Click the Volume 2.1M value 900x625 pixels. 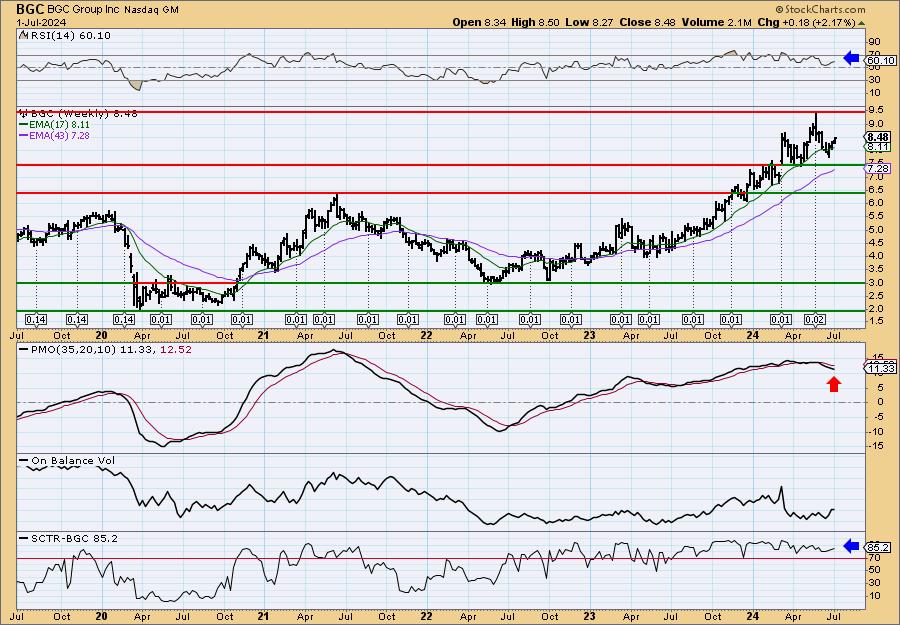click(x=717, y=22)
